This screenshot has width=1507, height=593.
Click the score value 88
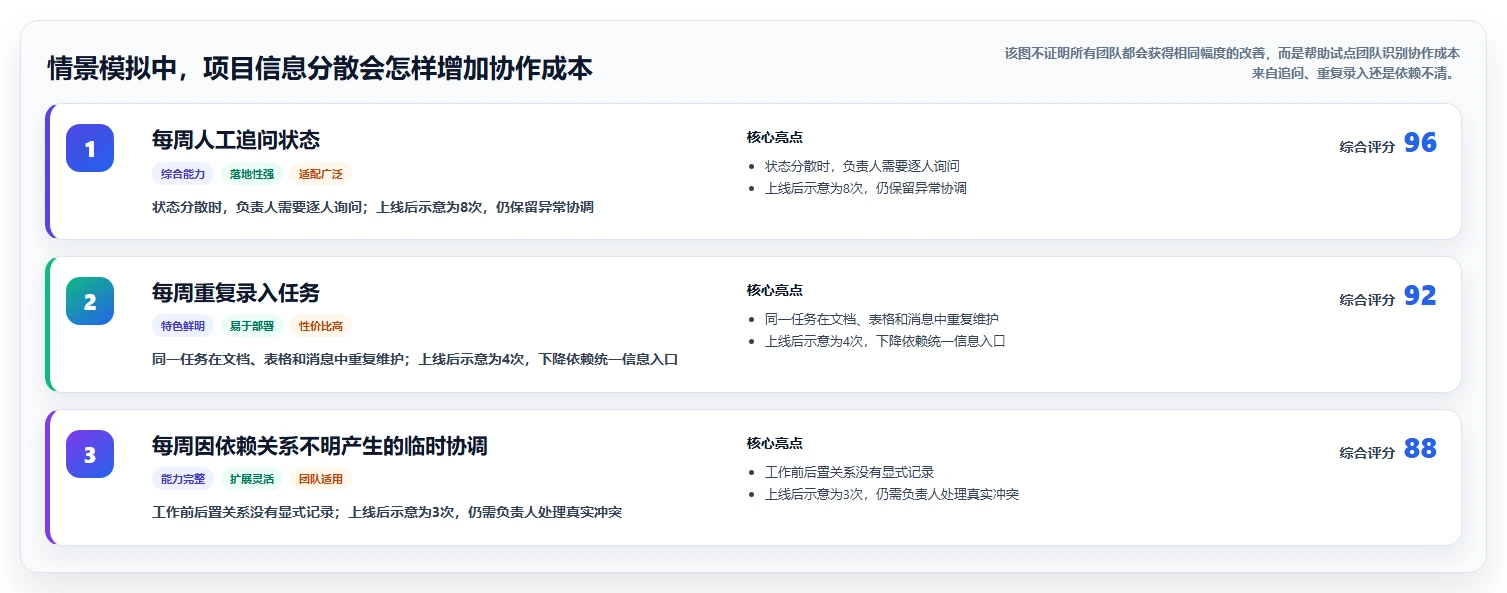tap(1420, 449)
